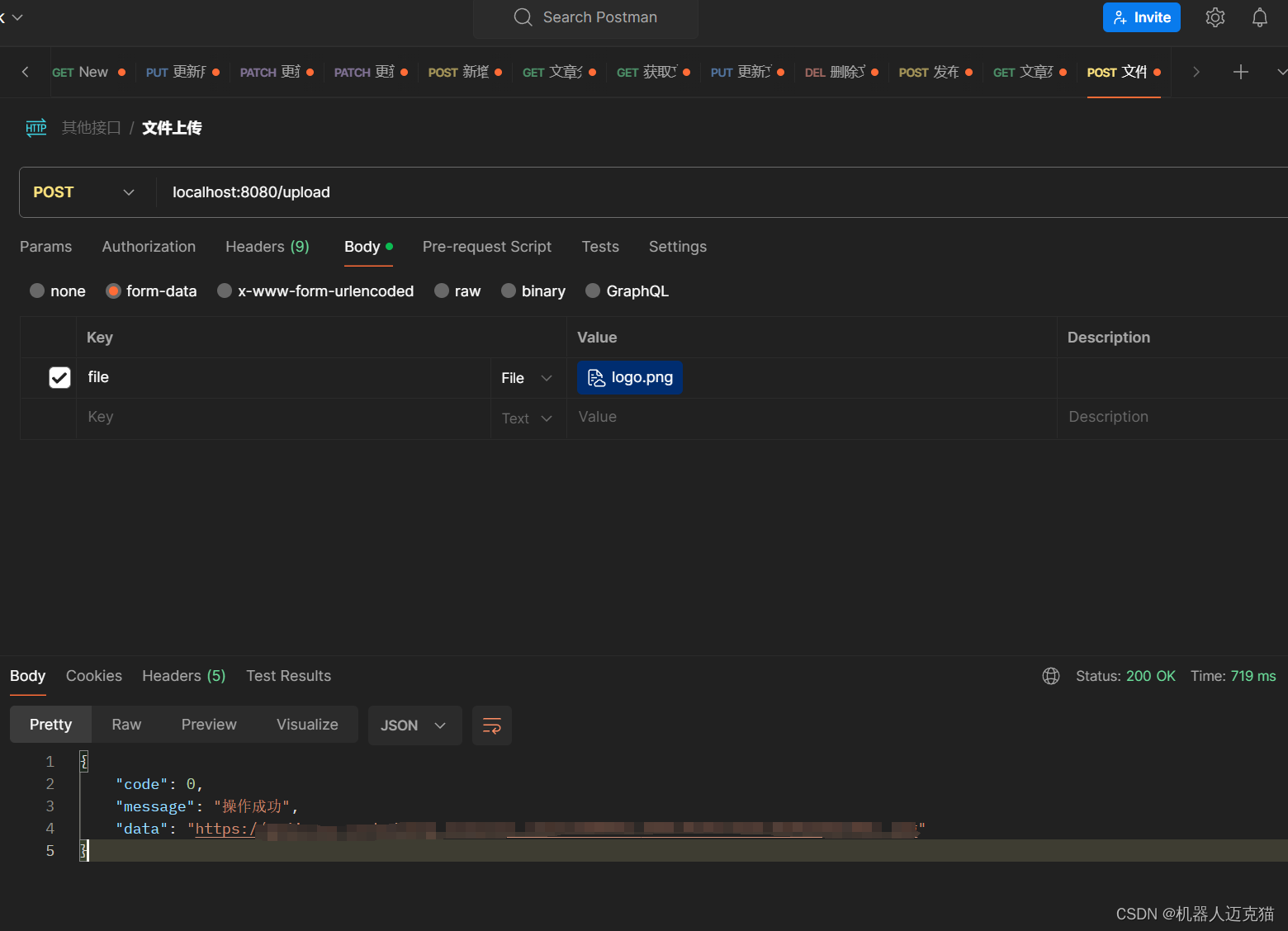Viewport: 1288px width, 931px height.
Task: Click the Search Postman field
Action: click(x=585, y=17)
